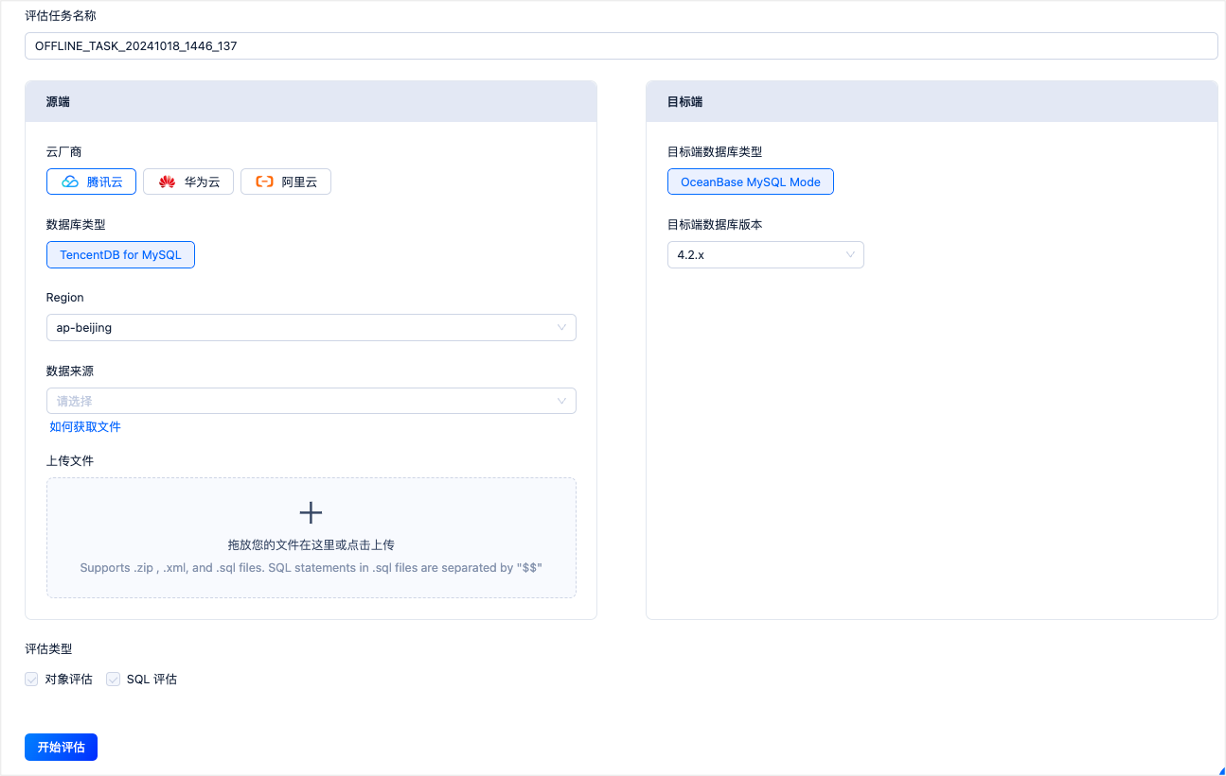Click 拖放您的文件在这里或点击上传 text
The height and width of the screenshot is (776, 1226).
click(311, 545)
